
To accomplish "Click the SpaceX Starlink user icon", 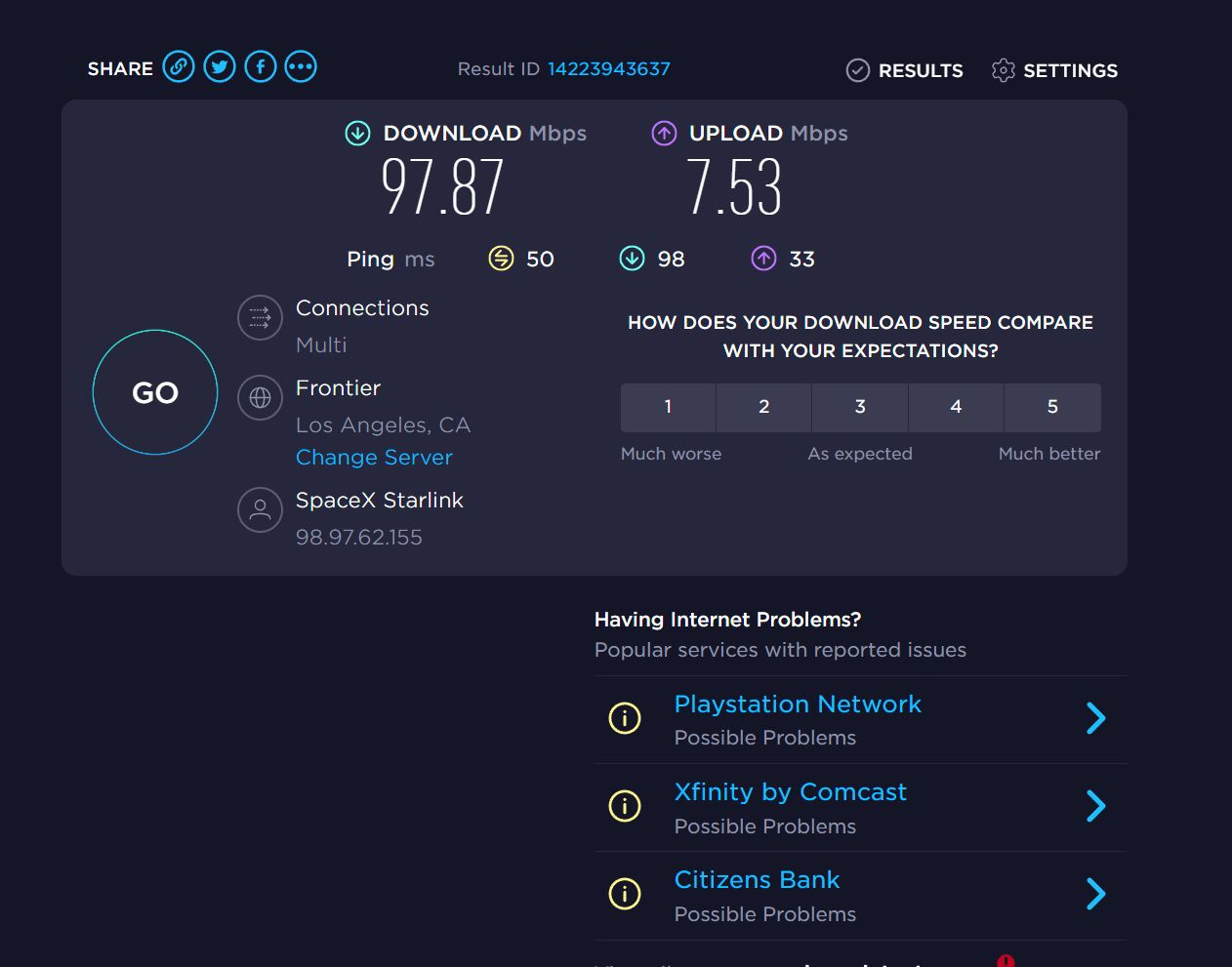I will pyautogui.click(x=261, y=509).
